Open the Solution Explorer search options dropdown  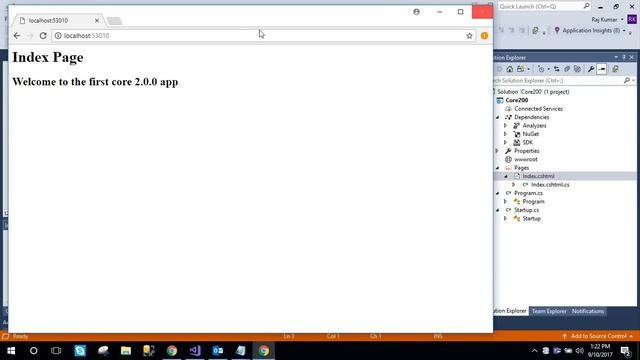[633, 81]
